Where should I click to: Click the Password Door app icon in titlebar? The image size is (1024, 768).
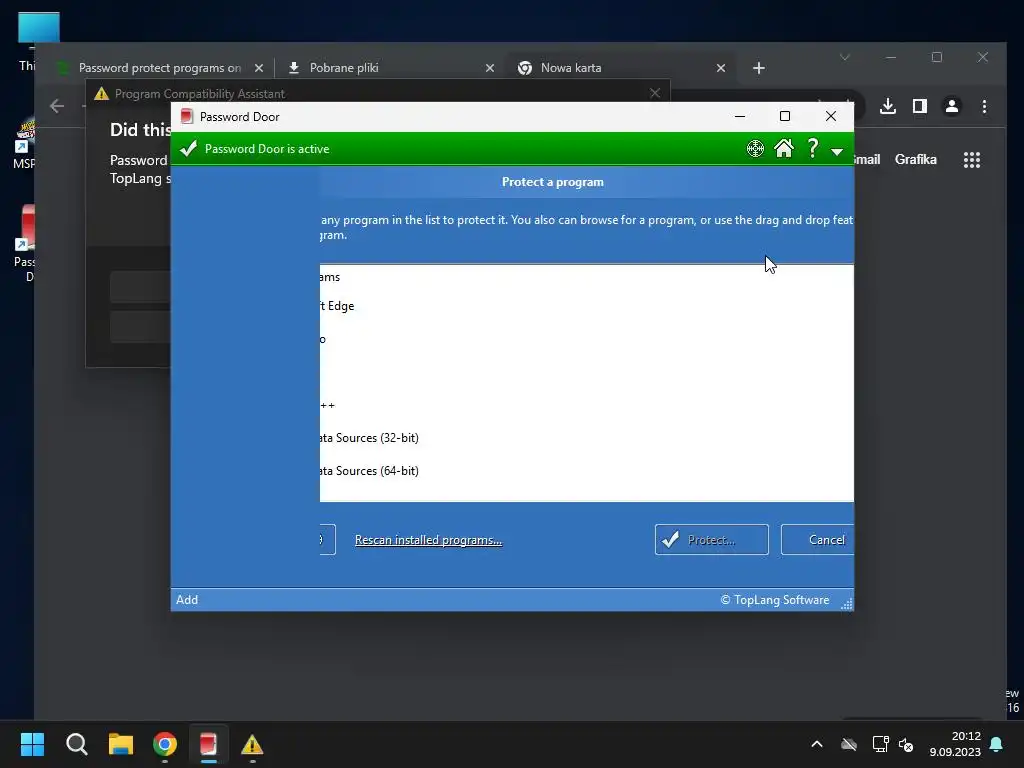tap(187, 116)
